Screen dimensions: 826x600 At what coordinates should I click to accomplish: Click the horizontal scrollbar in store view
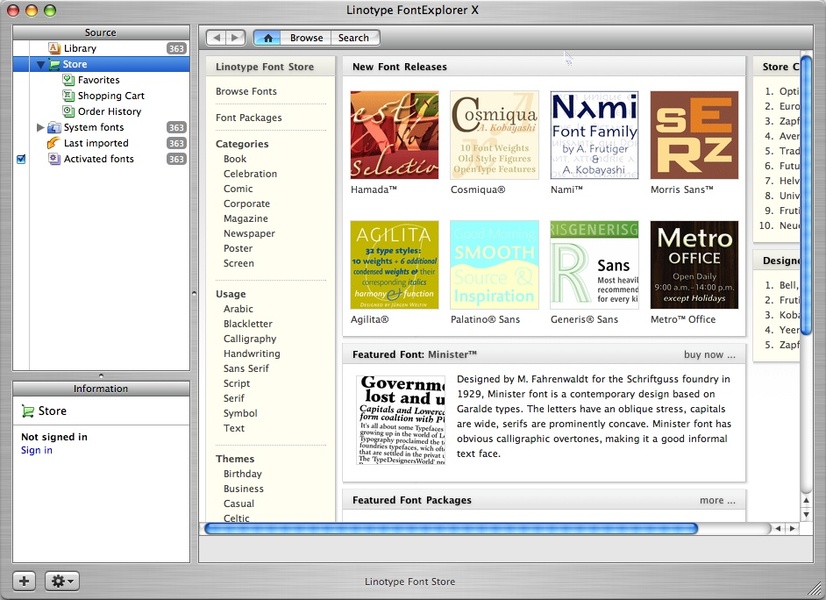point(450,528)
